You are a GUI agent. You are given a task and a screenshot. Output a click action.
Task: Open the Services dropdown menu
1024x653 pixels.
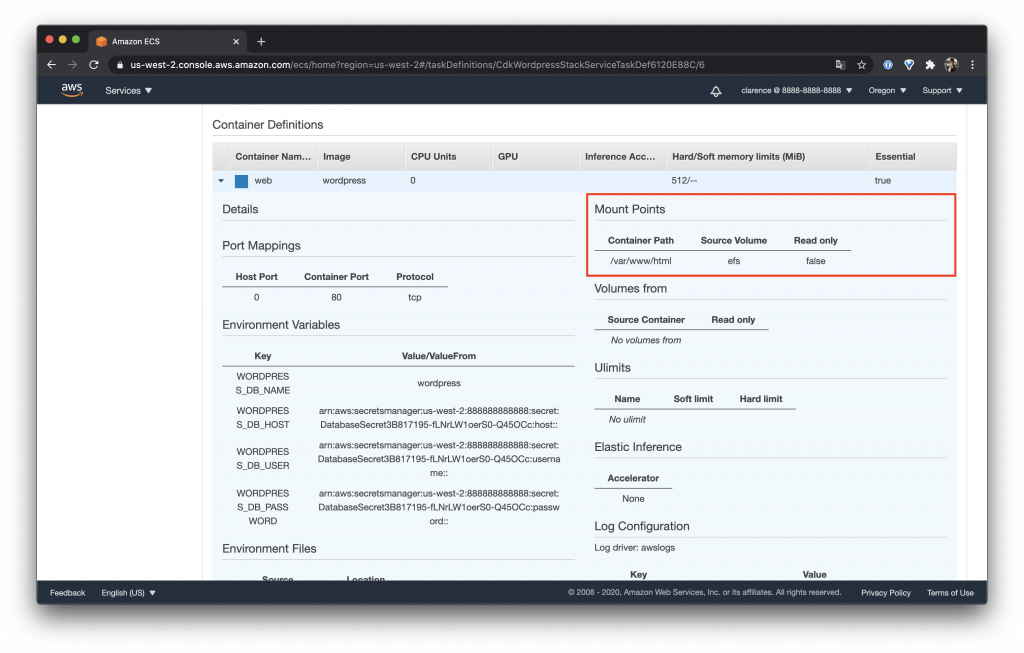click(129, 90)
